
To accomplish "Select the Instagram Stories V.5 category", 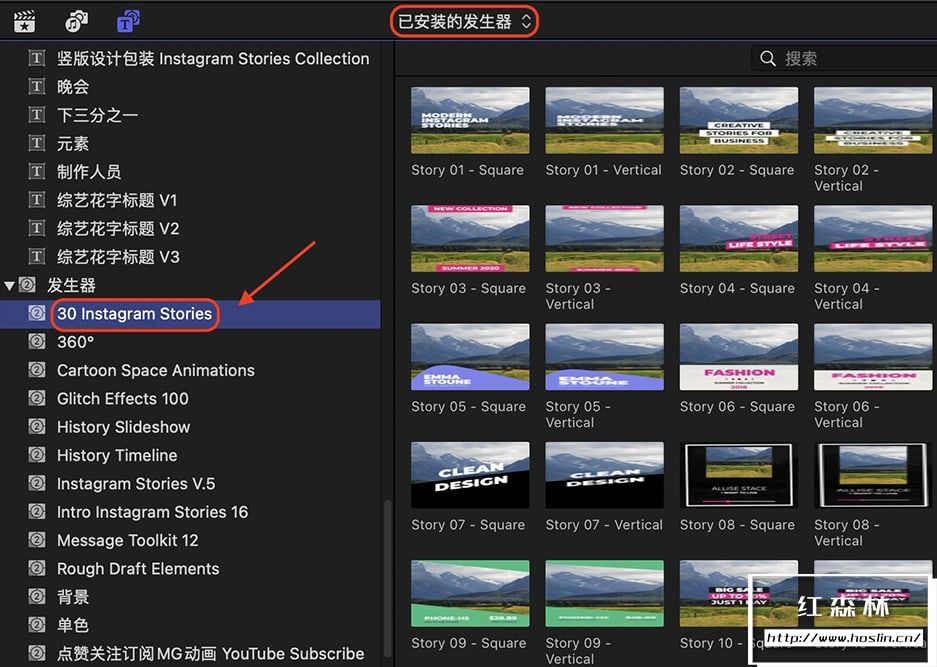I will (x=190, y=484).
